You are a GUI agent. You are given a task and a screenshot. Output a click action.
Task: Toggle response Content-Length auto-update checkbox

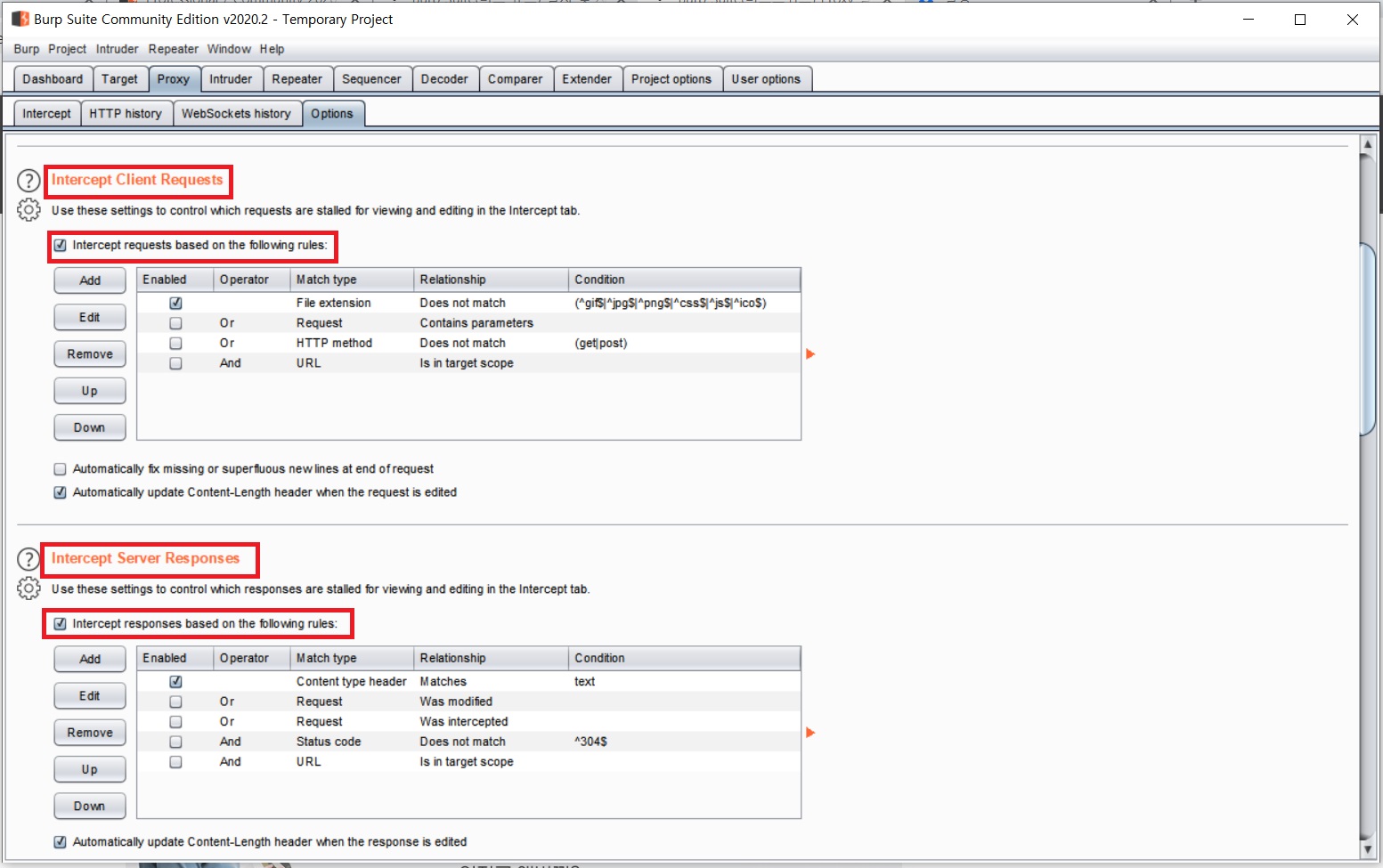coord(61,842)
